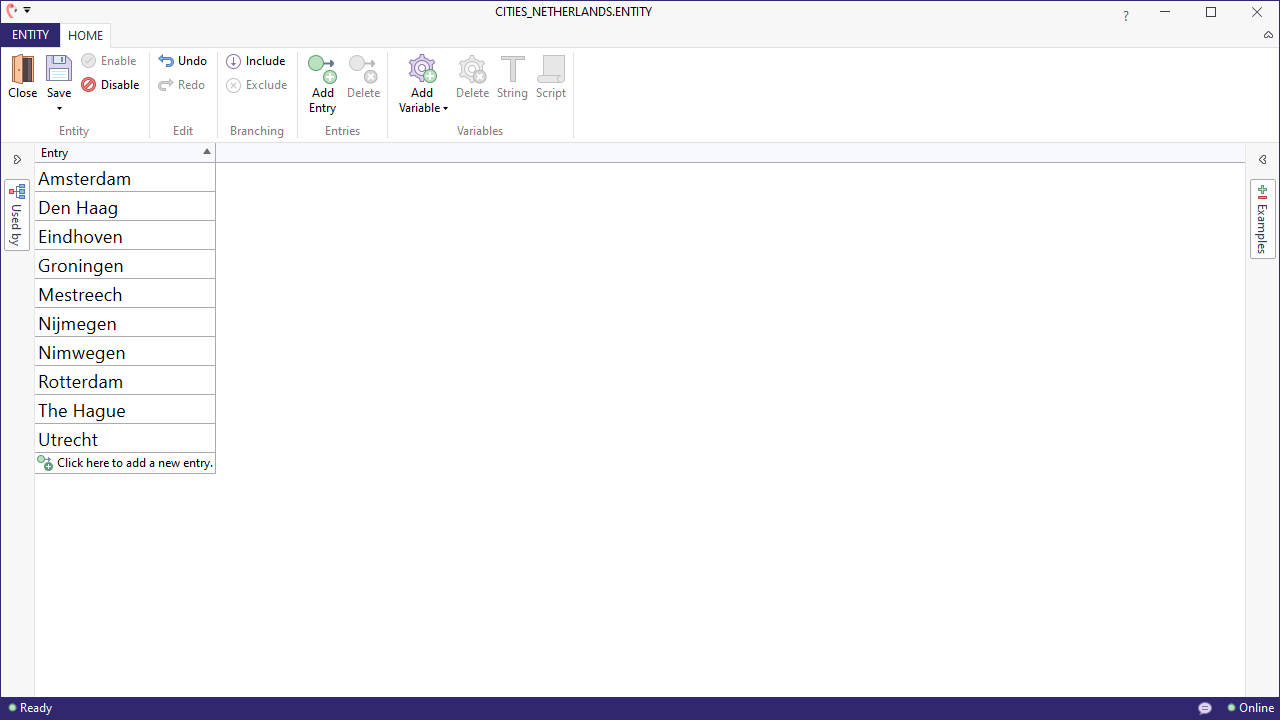Open the chat bubble icon in status bar
This screenshot has height=720, width=1280.
[x=1205, y=708]
